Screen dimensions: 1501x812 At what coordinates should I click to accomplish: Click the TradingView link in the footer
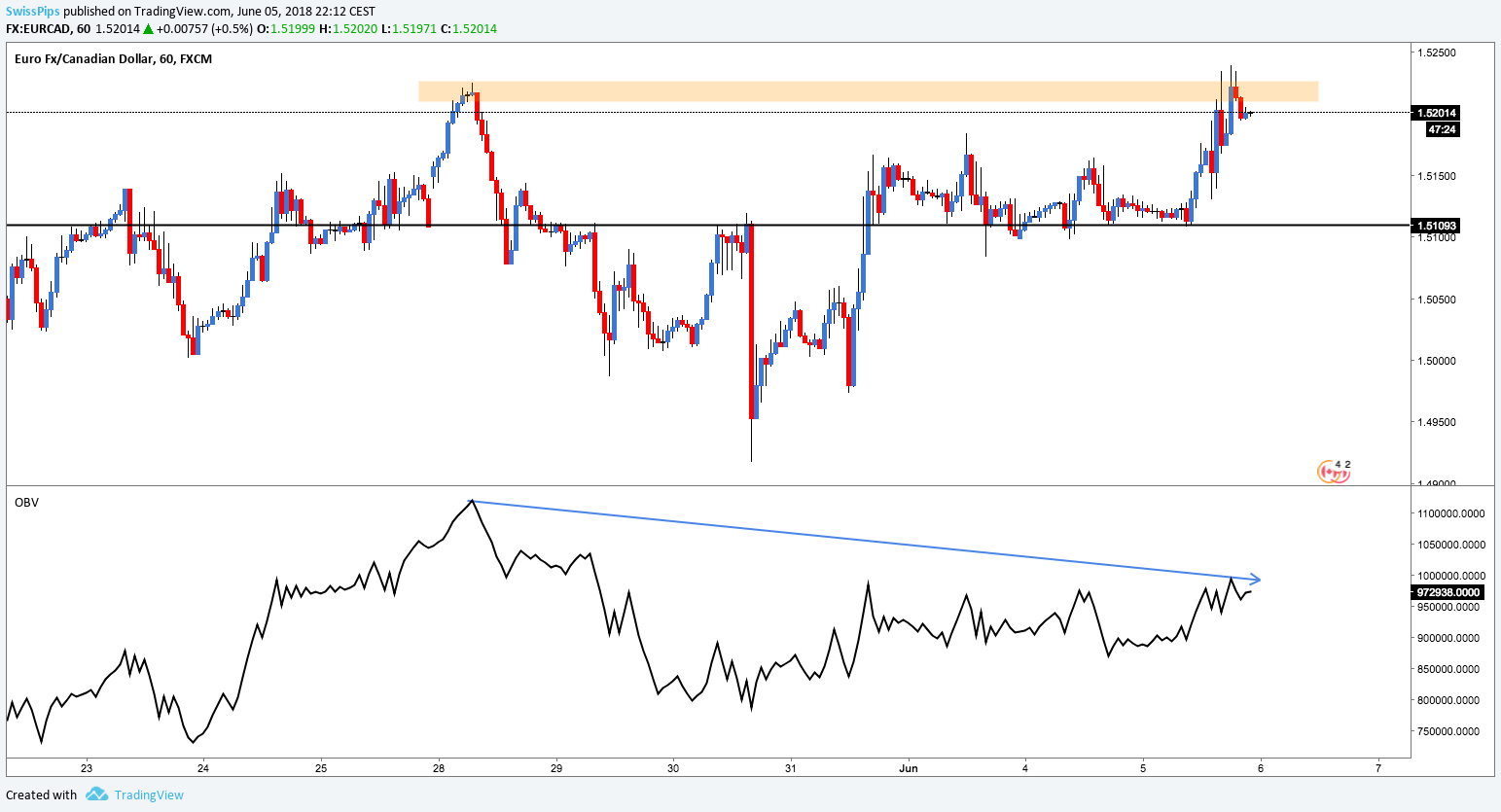[149, 794]
